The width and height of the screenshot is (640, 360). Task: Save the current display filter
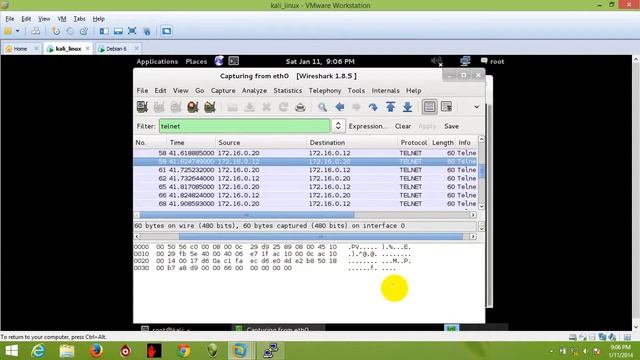coord(451,126)
